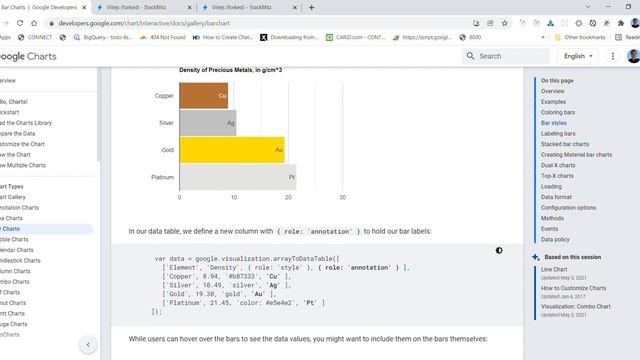Click the left navigation scrollbar
Screen dimensions: 640x360
pyautogui.click(x=98, y=114)
